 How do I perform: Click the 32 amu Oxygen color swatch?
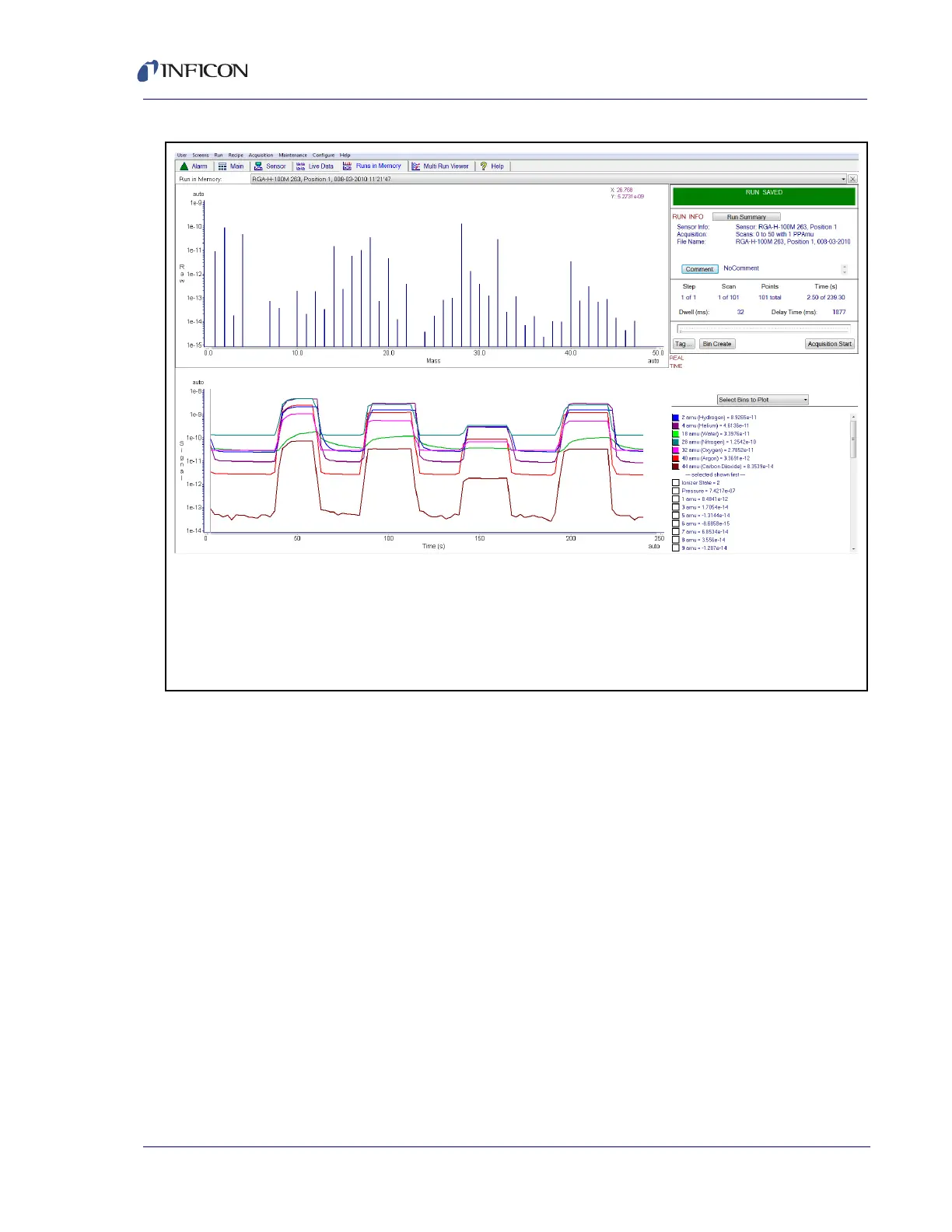pos(676,450)
